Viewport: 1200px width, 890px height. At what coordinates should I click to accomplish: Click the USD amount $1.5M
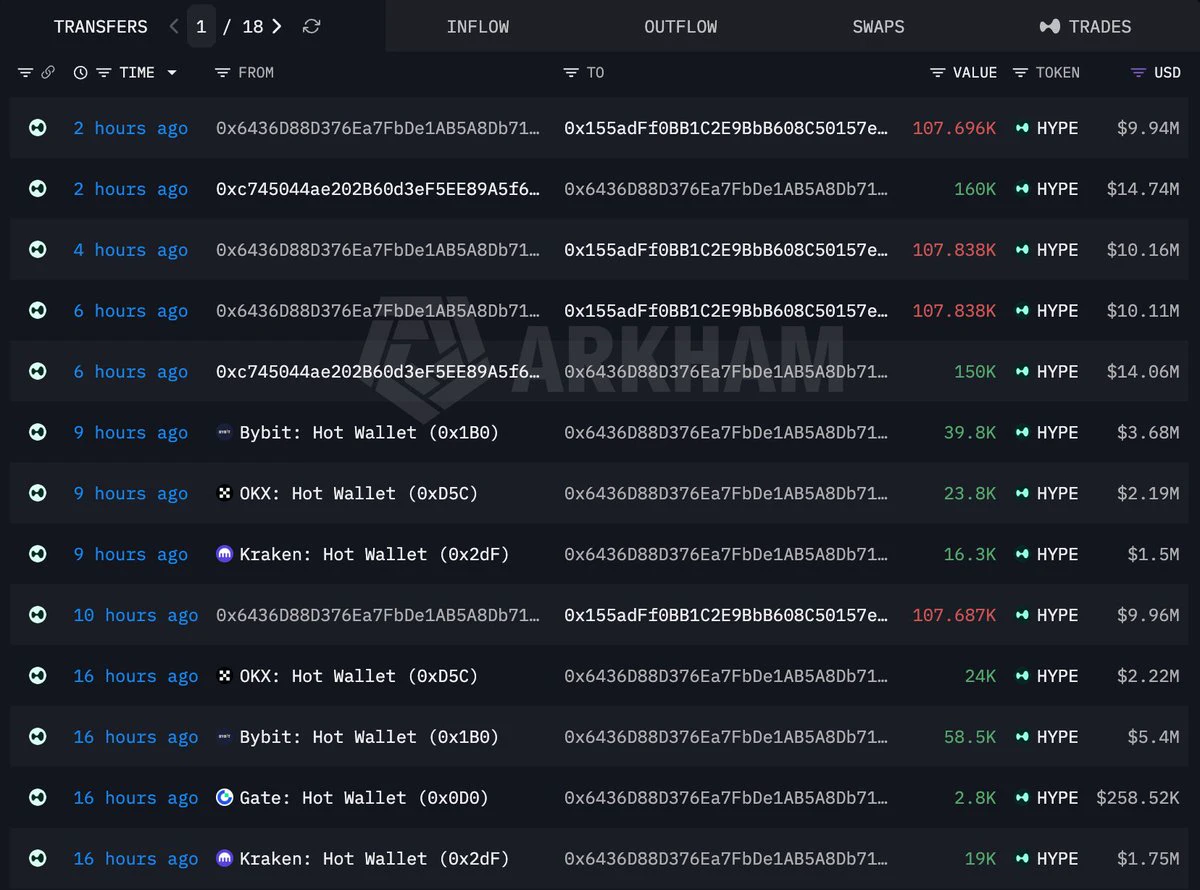[1153, 554]
